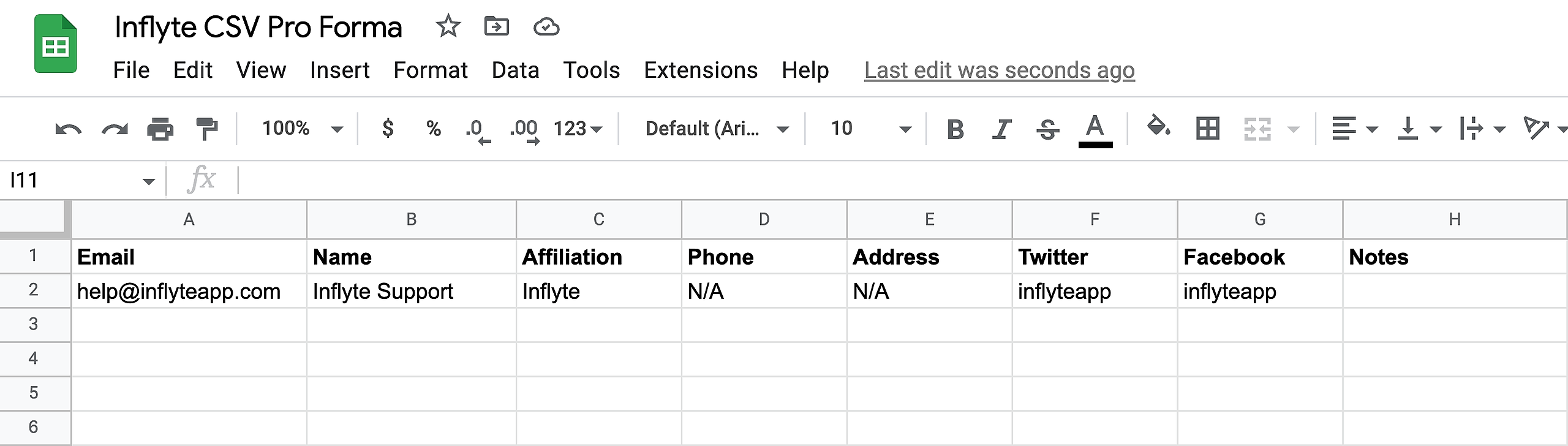Click the Print icon
The height and width of the screenshot is (446, 1568).
point(160,129)
